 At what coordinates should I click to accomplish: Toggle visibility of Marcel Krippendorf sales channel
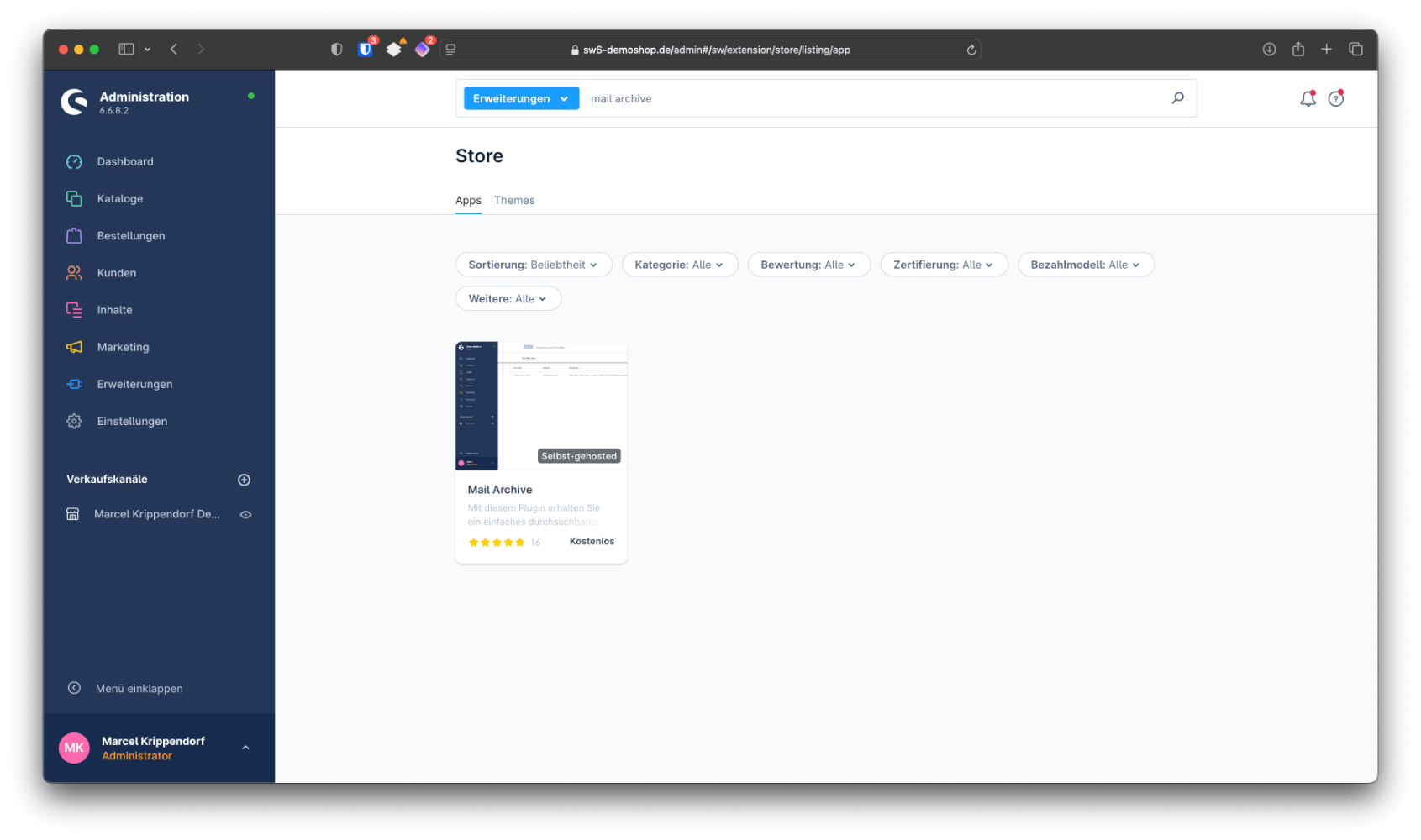(x=245, y=513)
